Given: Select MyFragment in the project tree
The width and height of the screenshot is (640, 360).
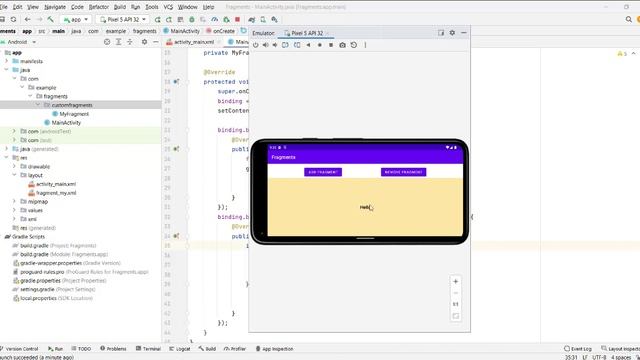Looking at the screenshot, I should coord(74,114).
